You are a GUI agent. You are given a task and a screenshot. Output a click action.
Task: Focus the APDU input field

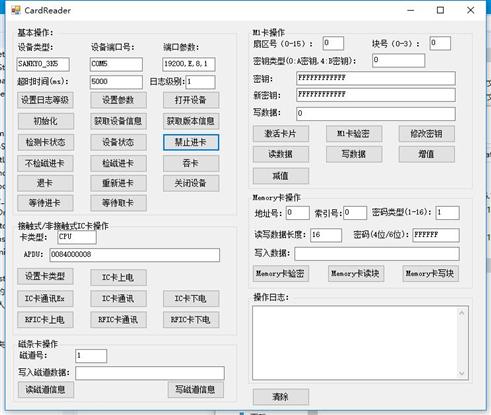[x=135, y=255]
